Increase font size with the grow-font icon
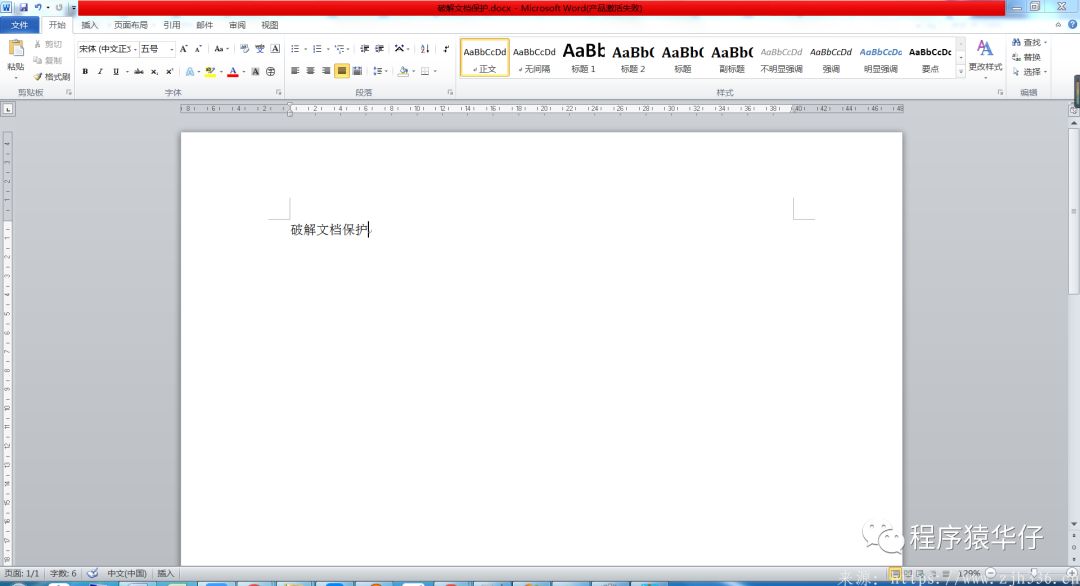 pyautogui.click(x=183, y=49)
